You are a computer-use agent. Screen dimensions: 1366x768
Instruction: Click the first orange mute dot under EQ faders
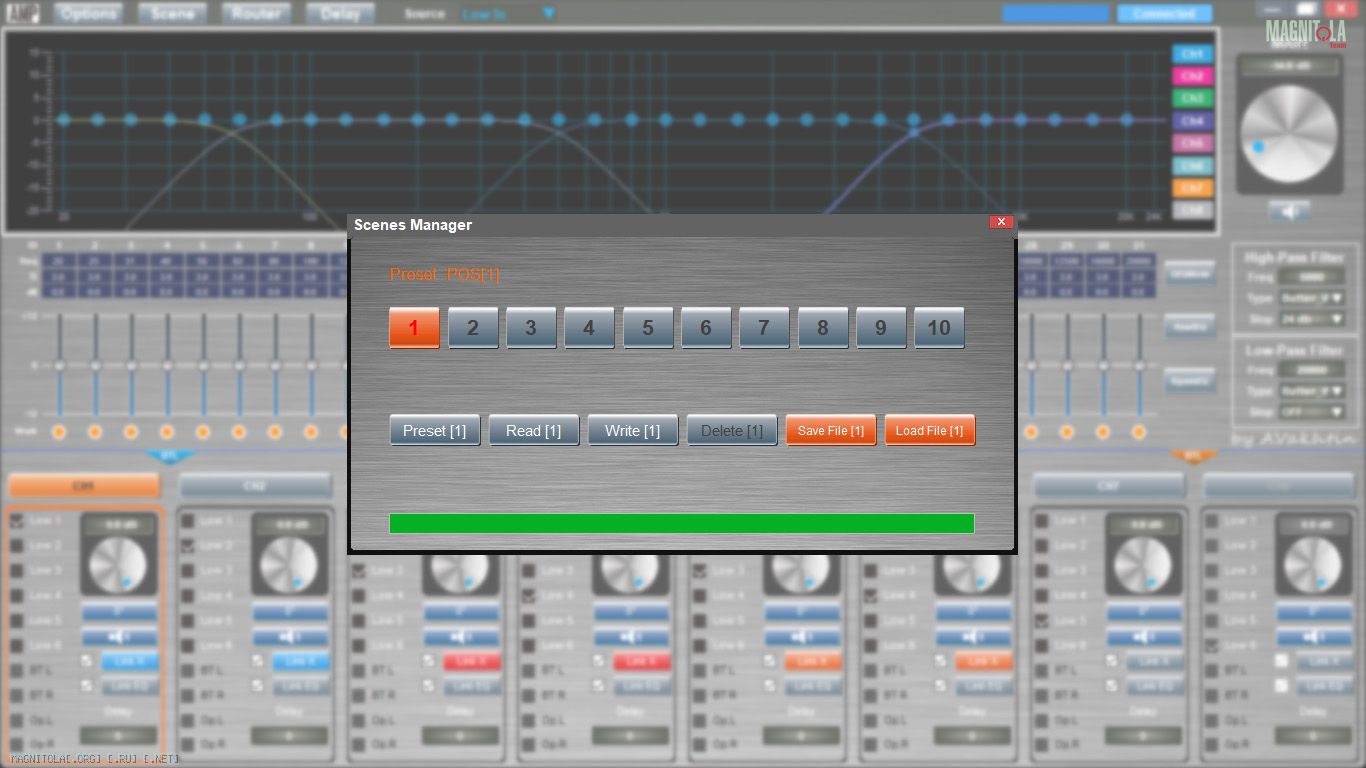[59, 432]
